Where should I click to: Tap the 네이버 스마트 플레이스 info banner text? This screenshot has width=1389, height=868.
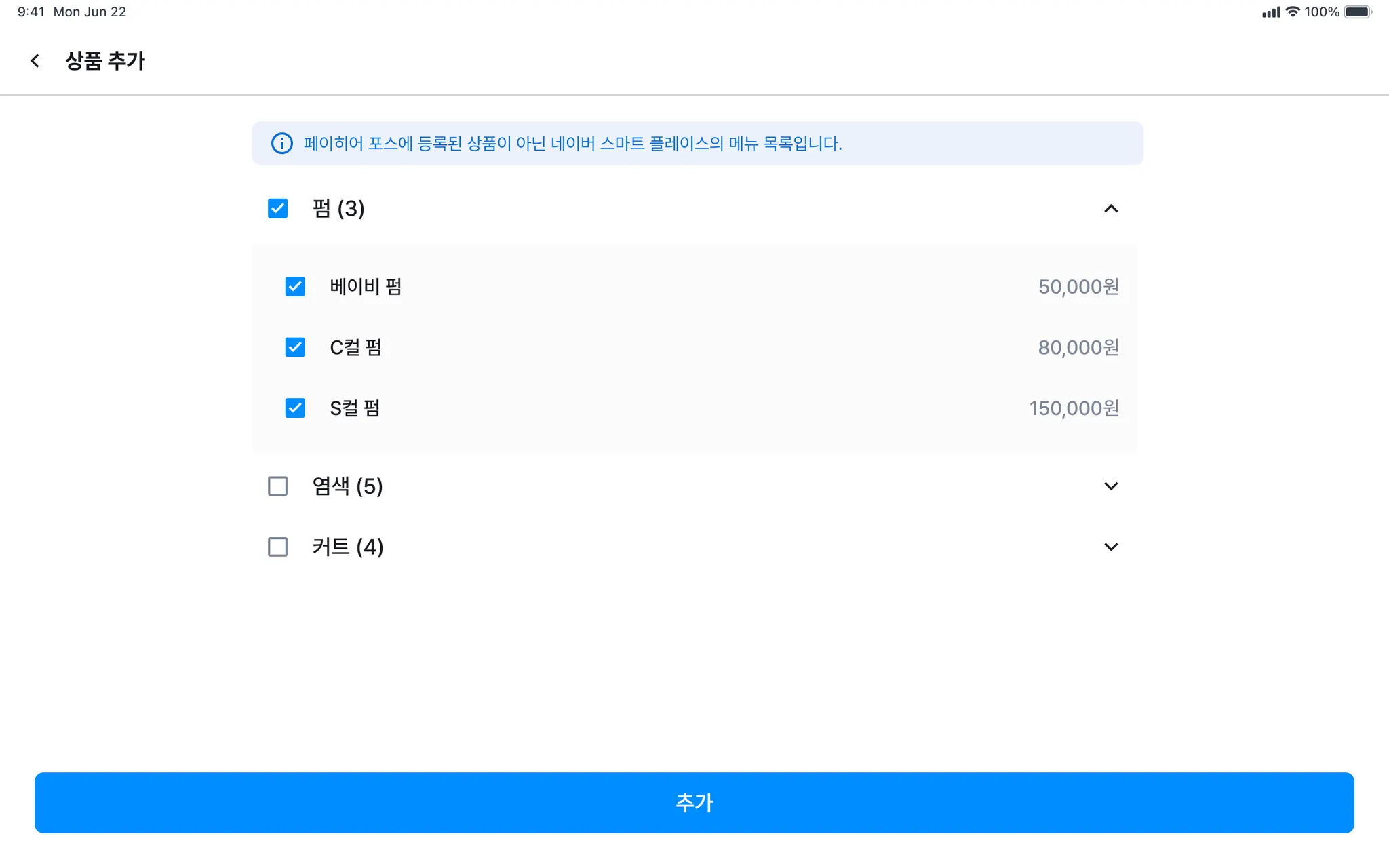point(572,144)
